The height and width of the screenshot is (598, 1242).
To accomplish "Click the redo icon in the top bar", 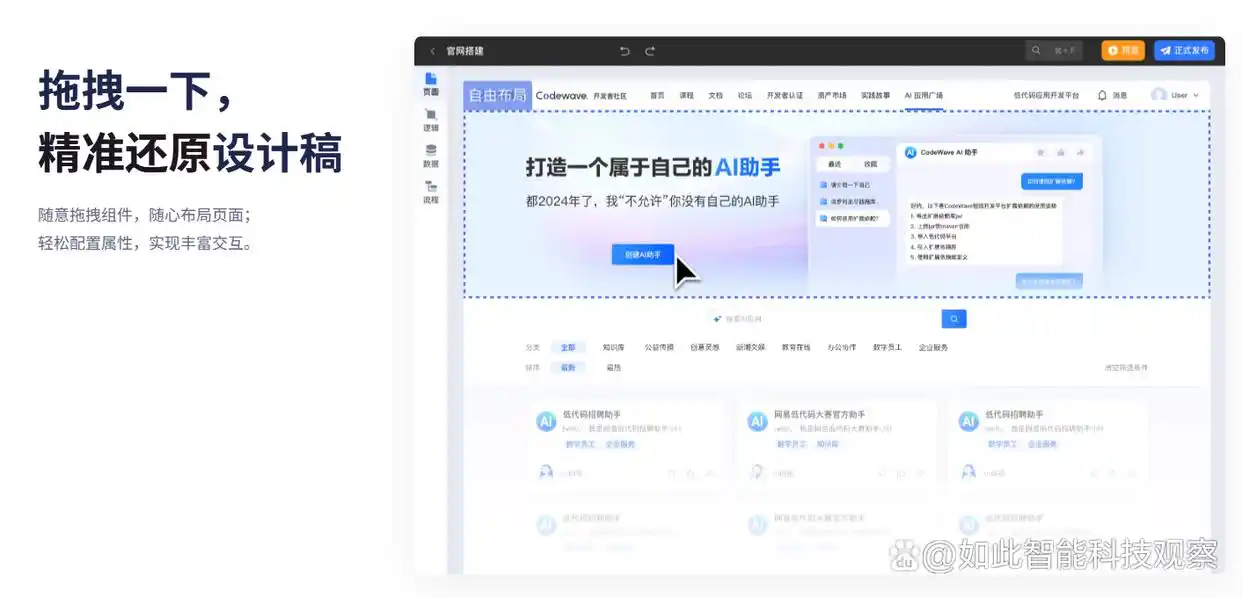I will 649,52.
